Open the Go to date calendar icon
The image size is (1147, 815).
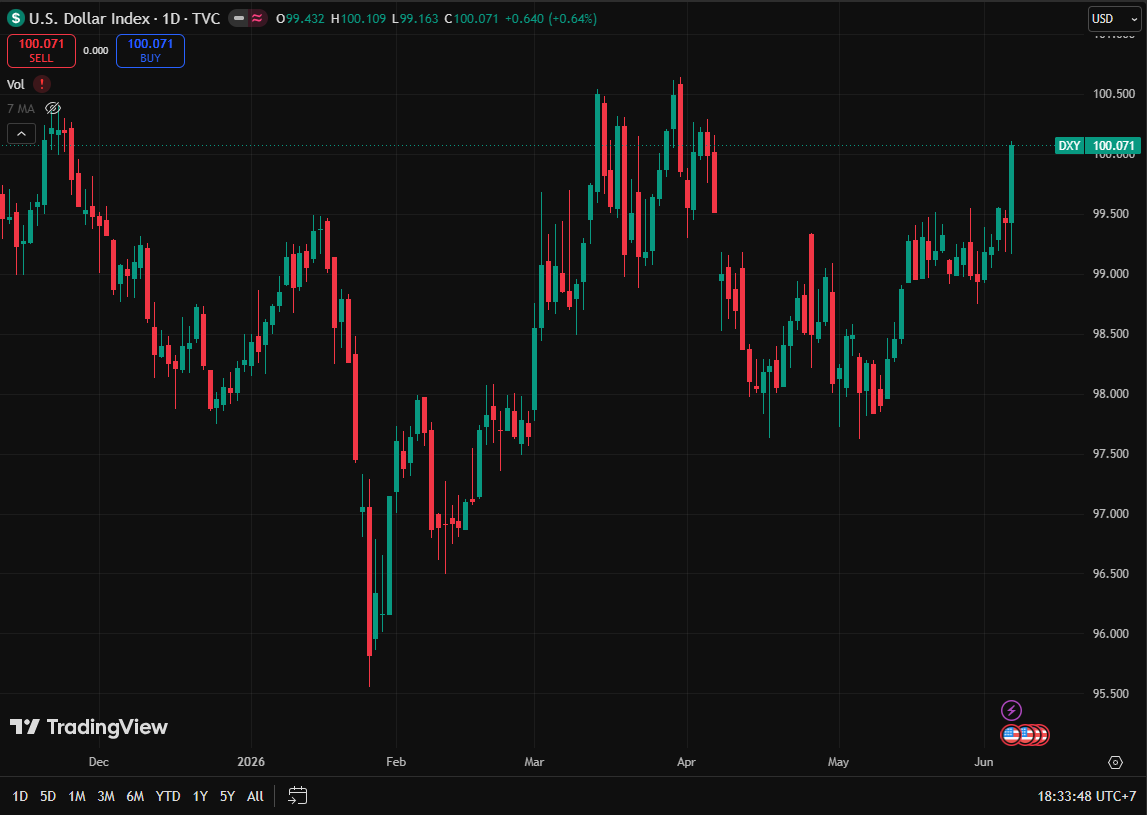[x=298, y=795]
